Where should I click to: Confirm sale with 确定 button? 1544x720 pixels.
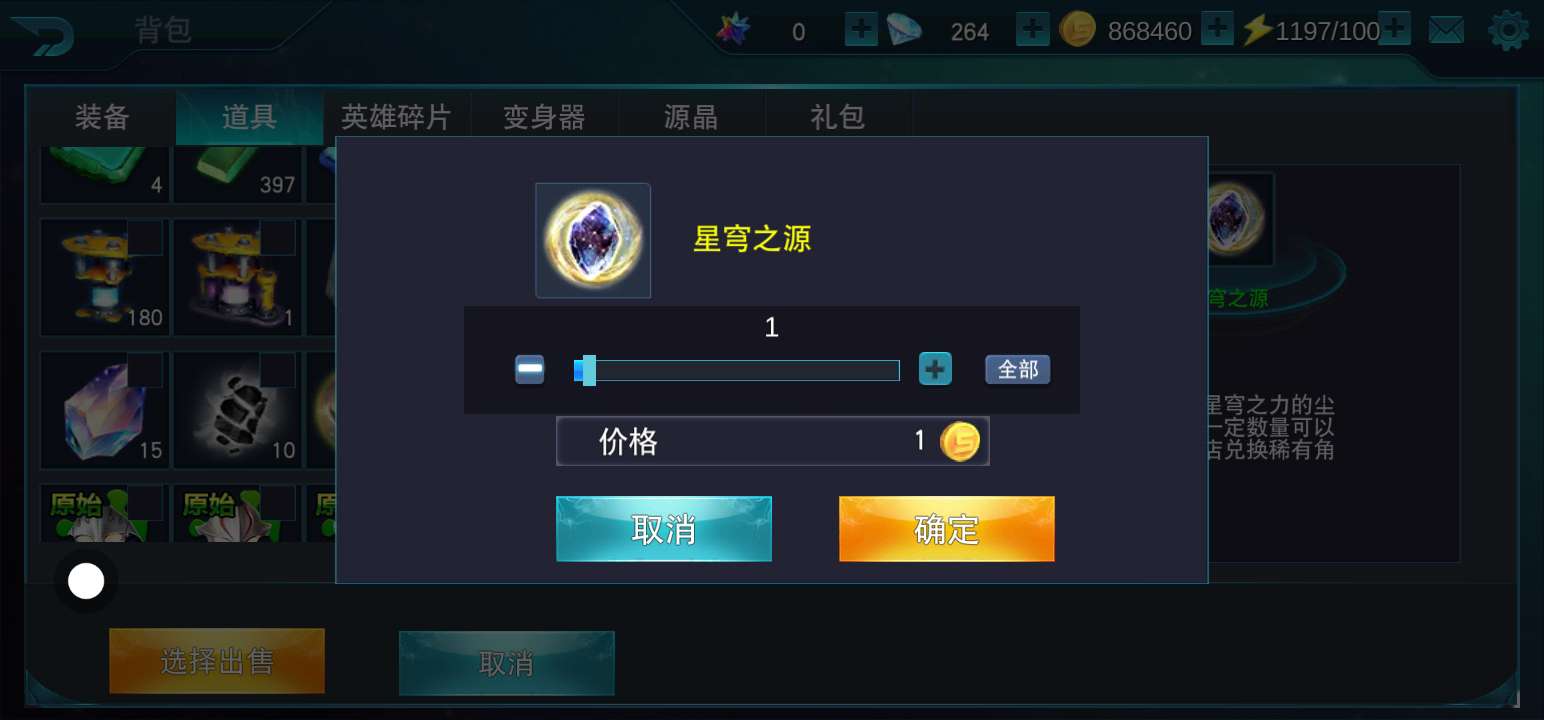coord(947,529)
